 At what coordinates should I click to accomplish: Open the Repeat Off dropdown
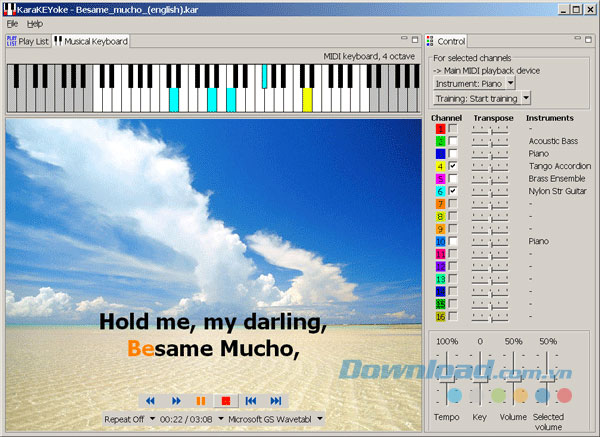(x=130, y=419)
